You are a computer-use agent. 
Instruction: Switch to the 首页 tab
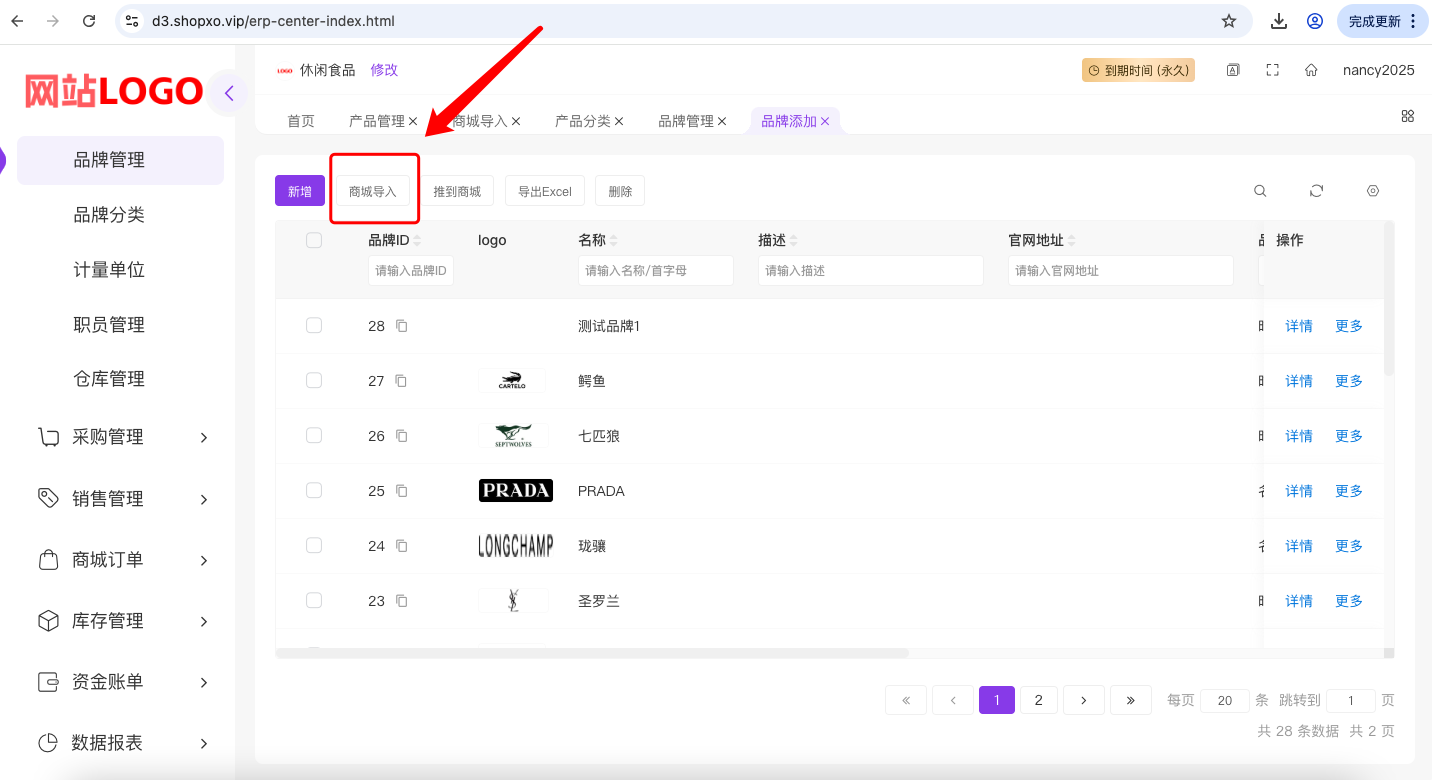(x=301, y=121)
